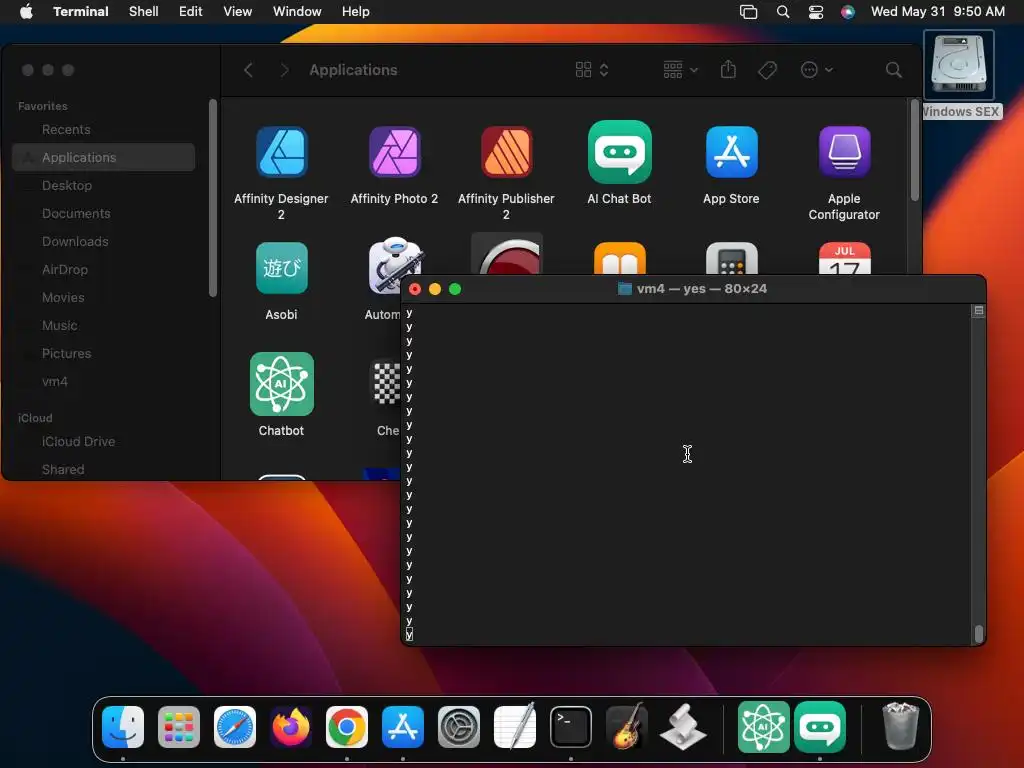This screenshot has height=768, width=1024.
Task: Select the Asobi app icon
Action: (281, 268)
